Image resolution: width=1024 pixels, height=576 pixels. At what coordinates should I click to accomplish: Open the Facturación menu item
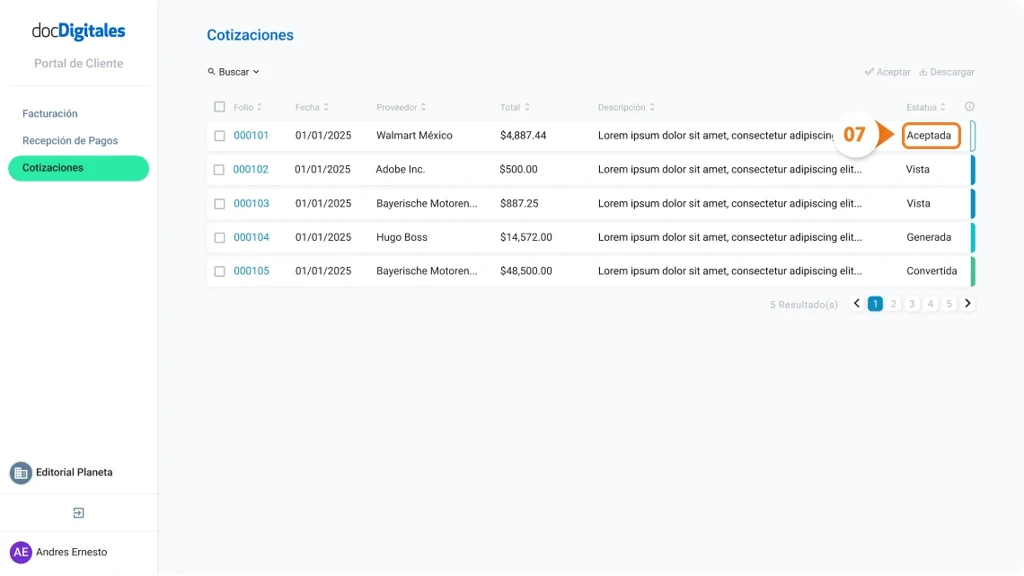point(50,113)
